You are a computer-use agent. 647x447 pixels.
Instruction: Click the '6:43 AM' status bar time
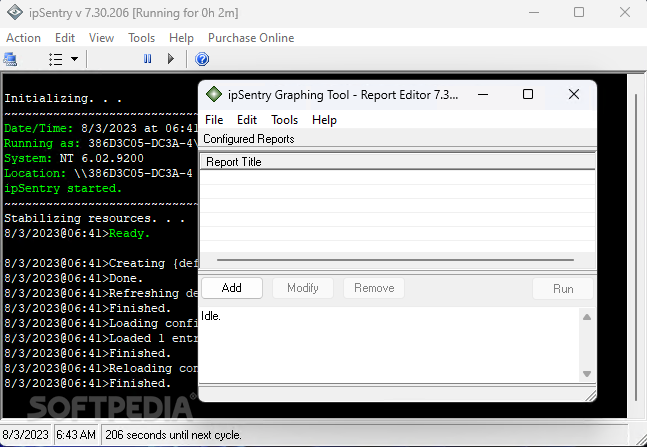[76, 435]
